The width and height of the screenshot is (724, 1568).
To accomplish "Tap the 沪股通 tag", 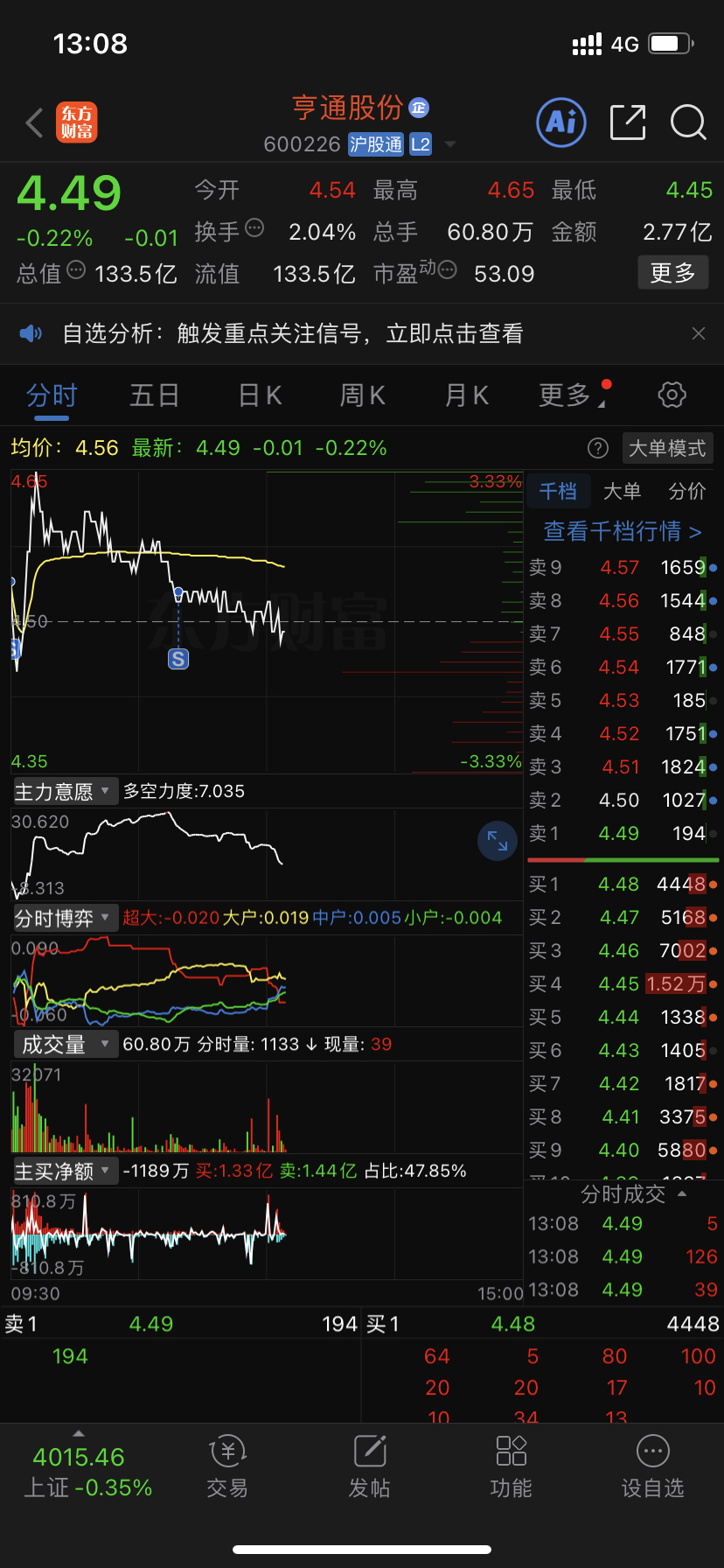I will (x=376, y=144).
